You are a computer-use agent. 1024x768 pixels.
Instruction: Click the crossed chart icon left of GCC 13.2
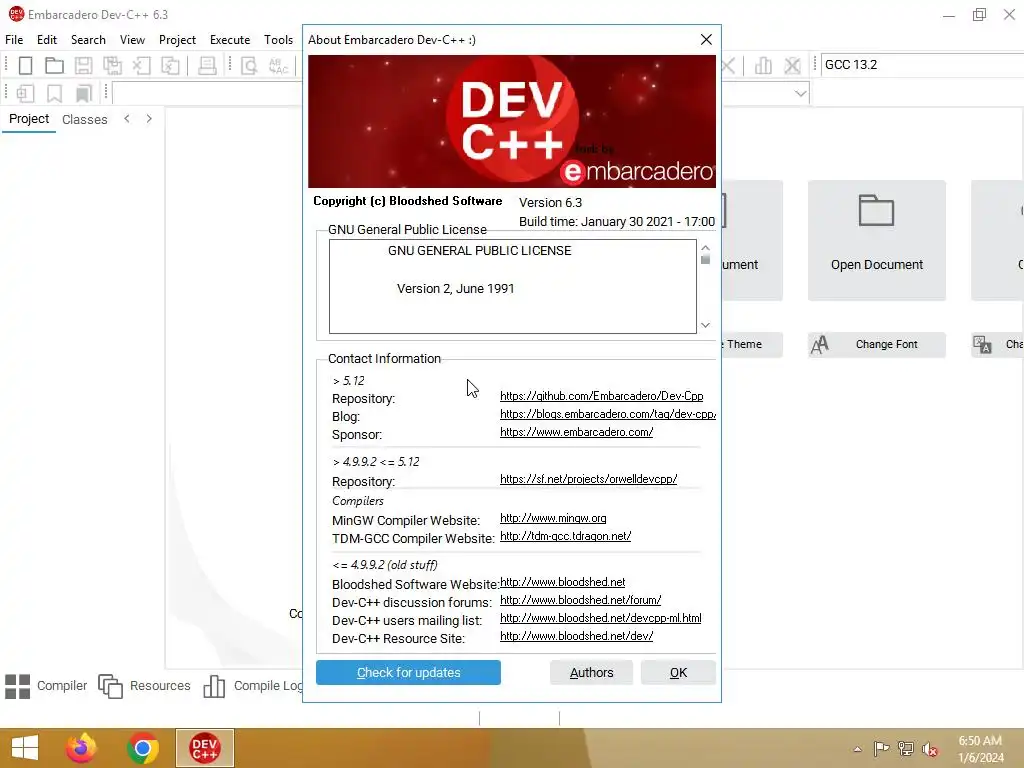pyautogui.click(x=792, y=65)
